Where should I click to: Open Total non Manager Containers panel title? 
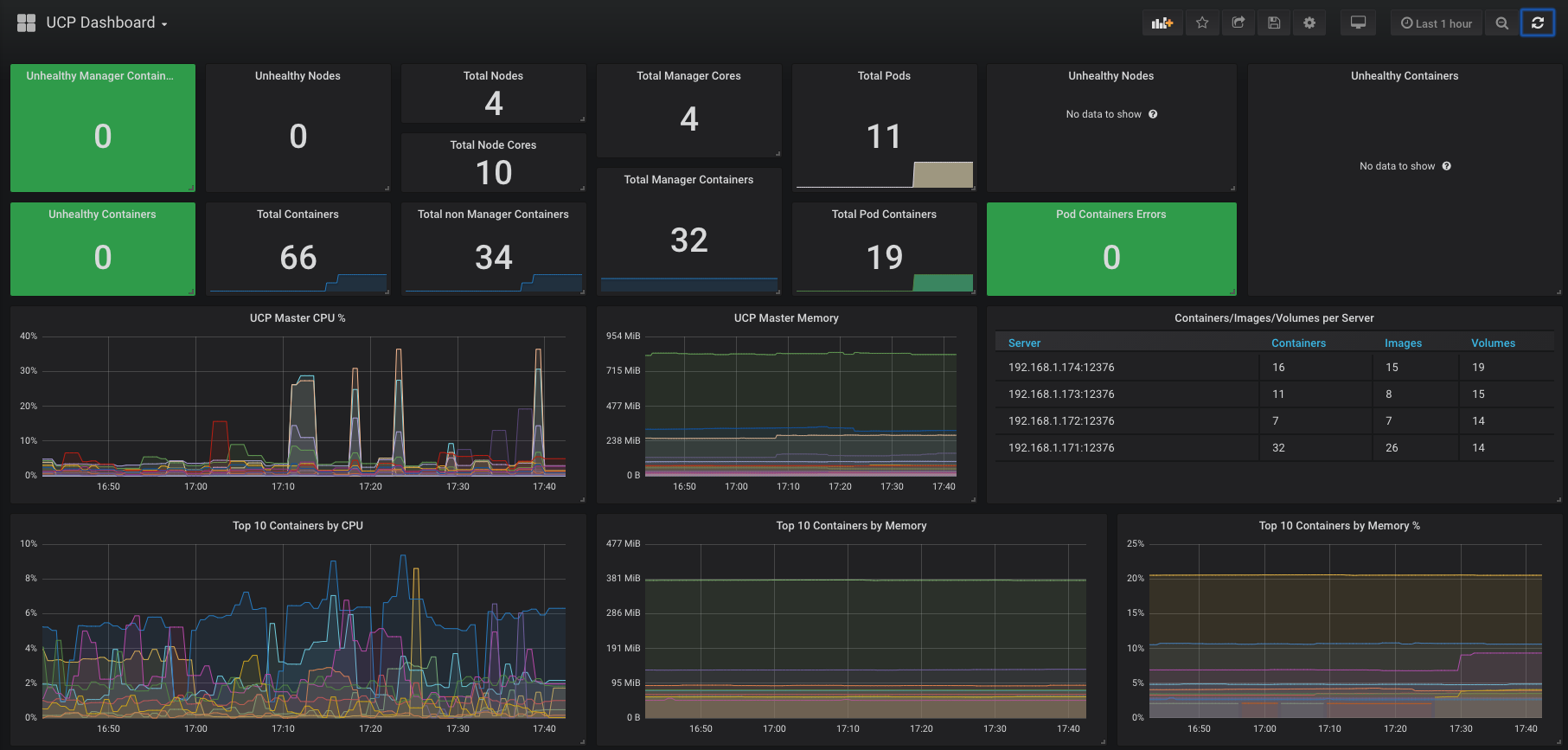(493, 215)
